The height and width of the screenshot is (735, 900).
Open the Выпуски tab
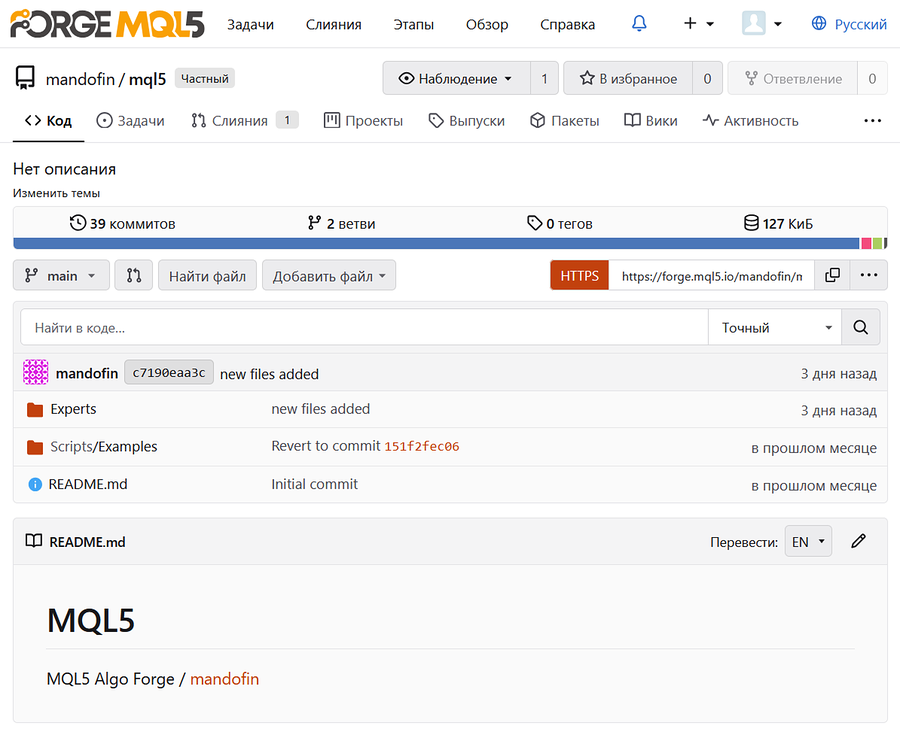(x=467, y=120)
